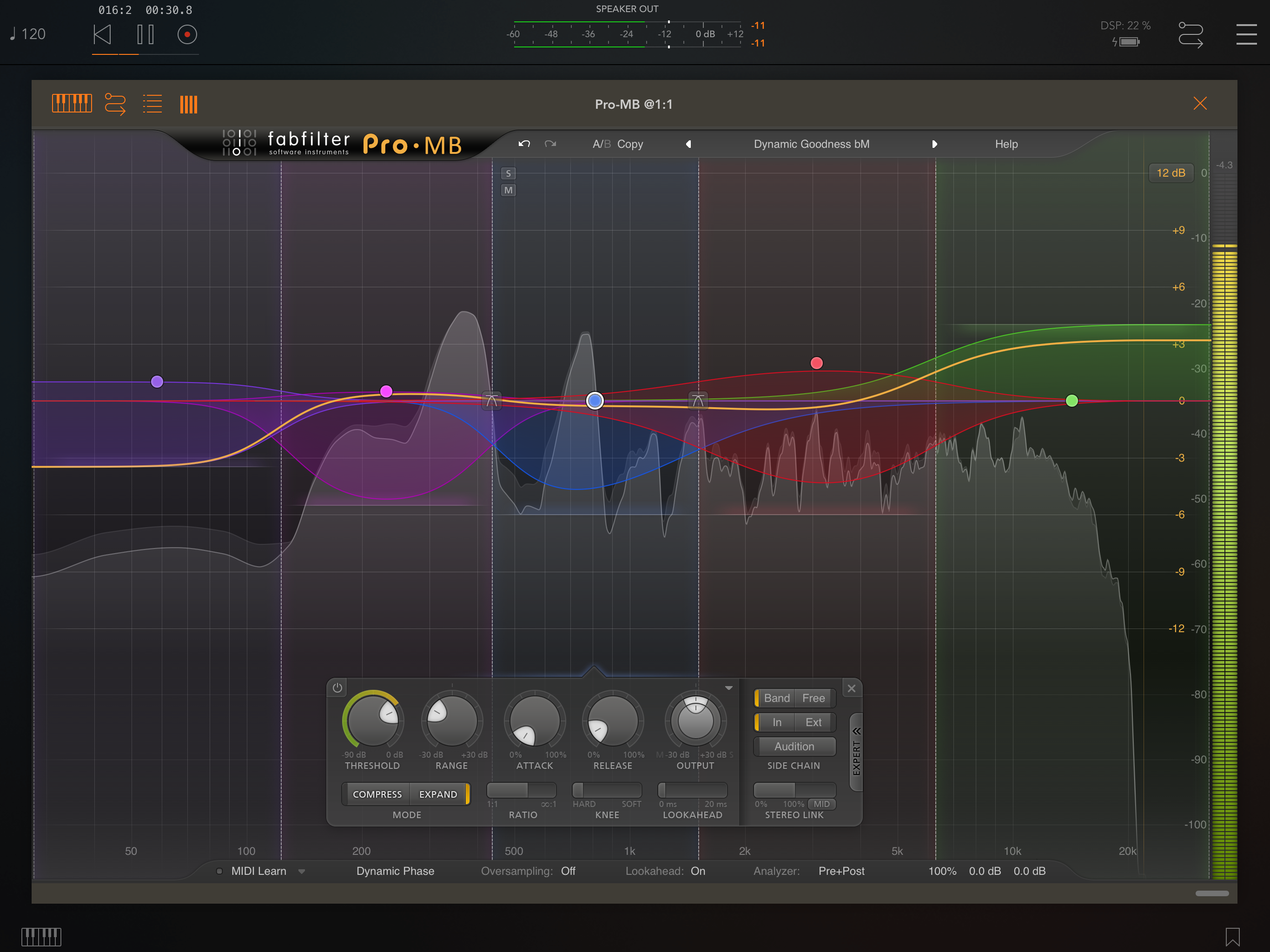Show the keyboard view icon in plugin header
Viewport: 1270px width, 952px height.
(72, 104)
